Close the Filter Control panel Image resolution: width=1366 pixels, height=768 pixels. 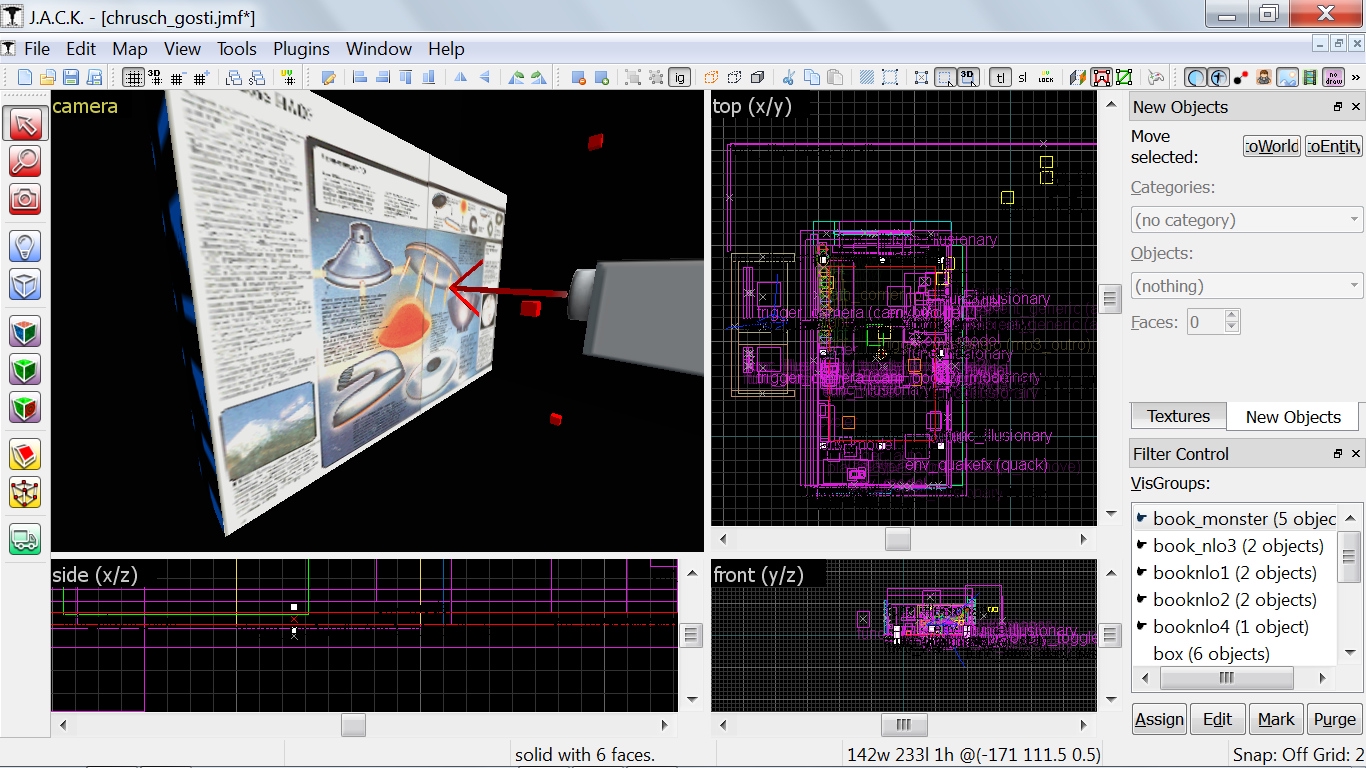pyautogui.click(x=1356, y=454)
